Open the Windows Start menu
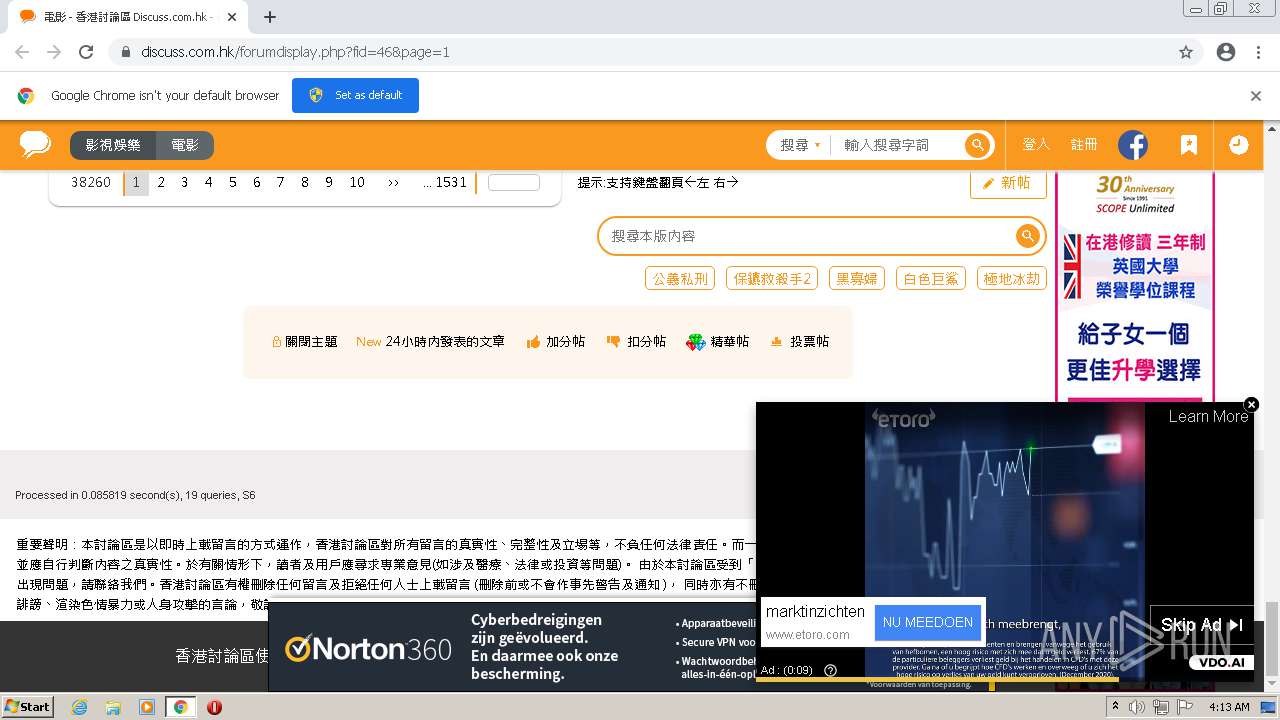The height and width of the screenshot is (720, 1280). [27, 707]
